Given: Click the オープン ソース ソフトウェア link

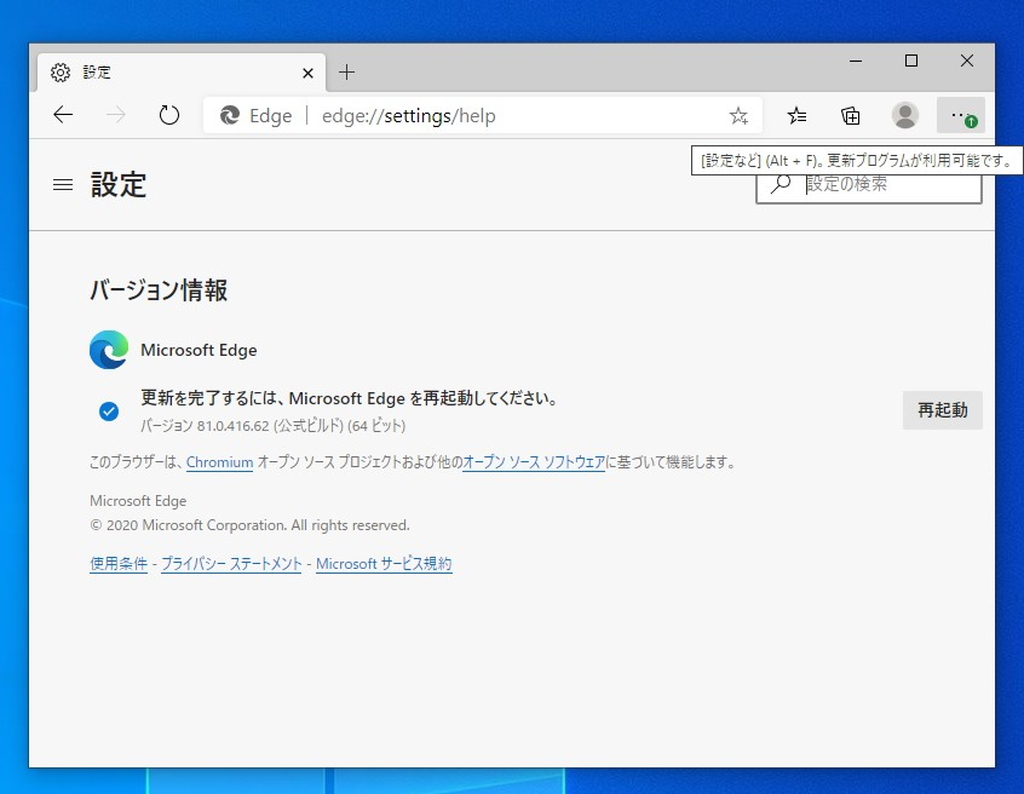Looking at the screenshot, I should click(x=534, y=463).
